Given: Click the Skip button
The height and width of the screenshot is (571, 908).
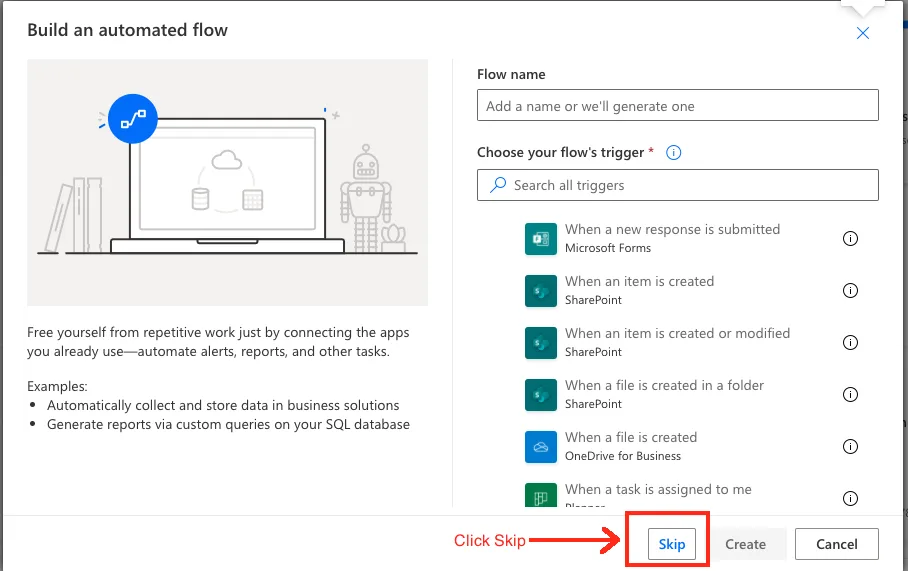Looking at the screenshot, I should click(671, 544).
